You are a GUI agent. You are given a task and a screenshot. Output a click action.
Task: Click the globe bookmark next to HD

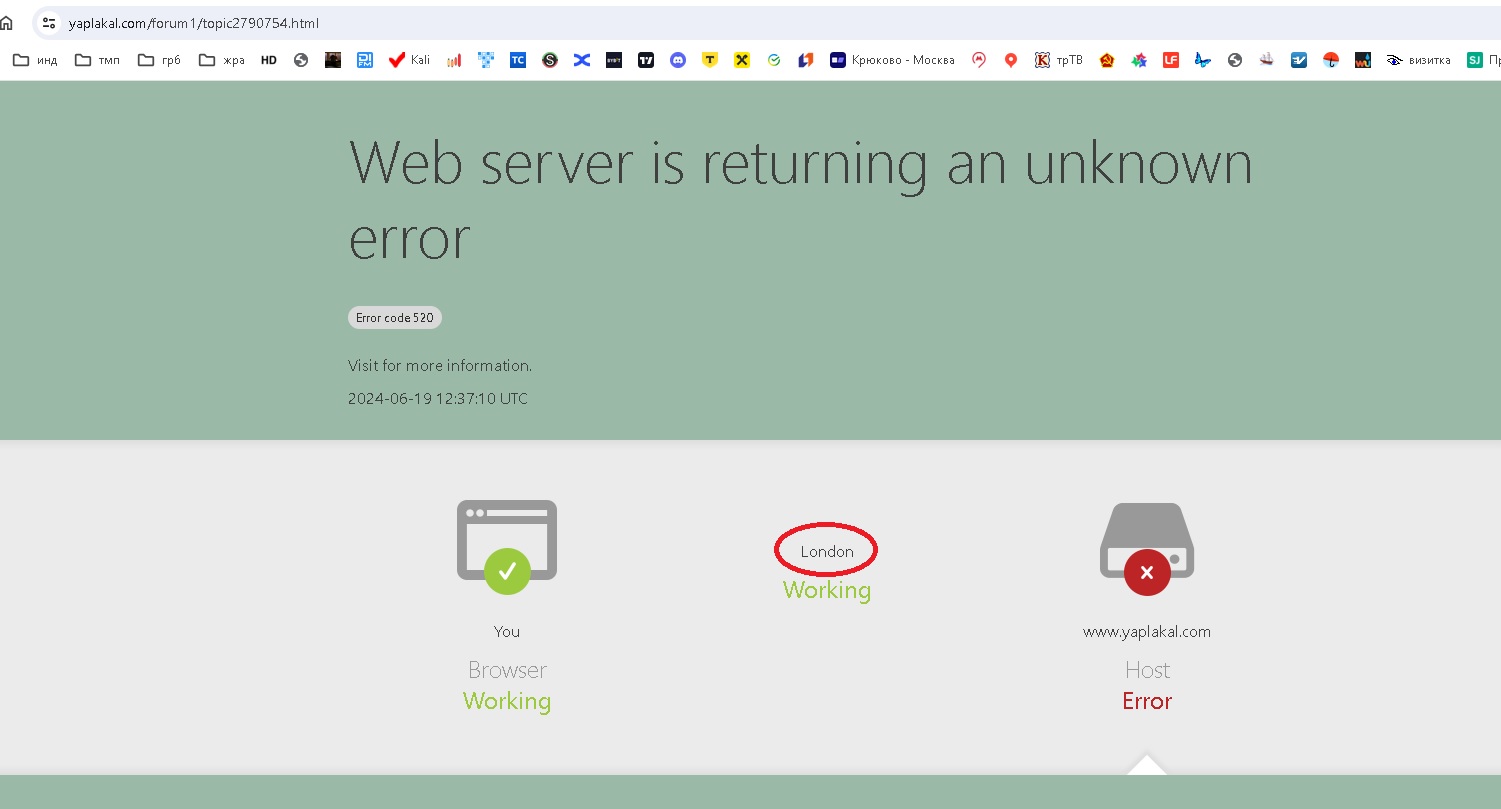click(301, 60)
